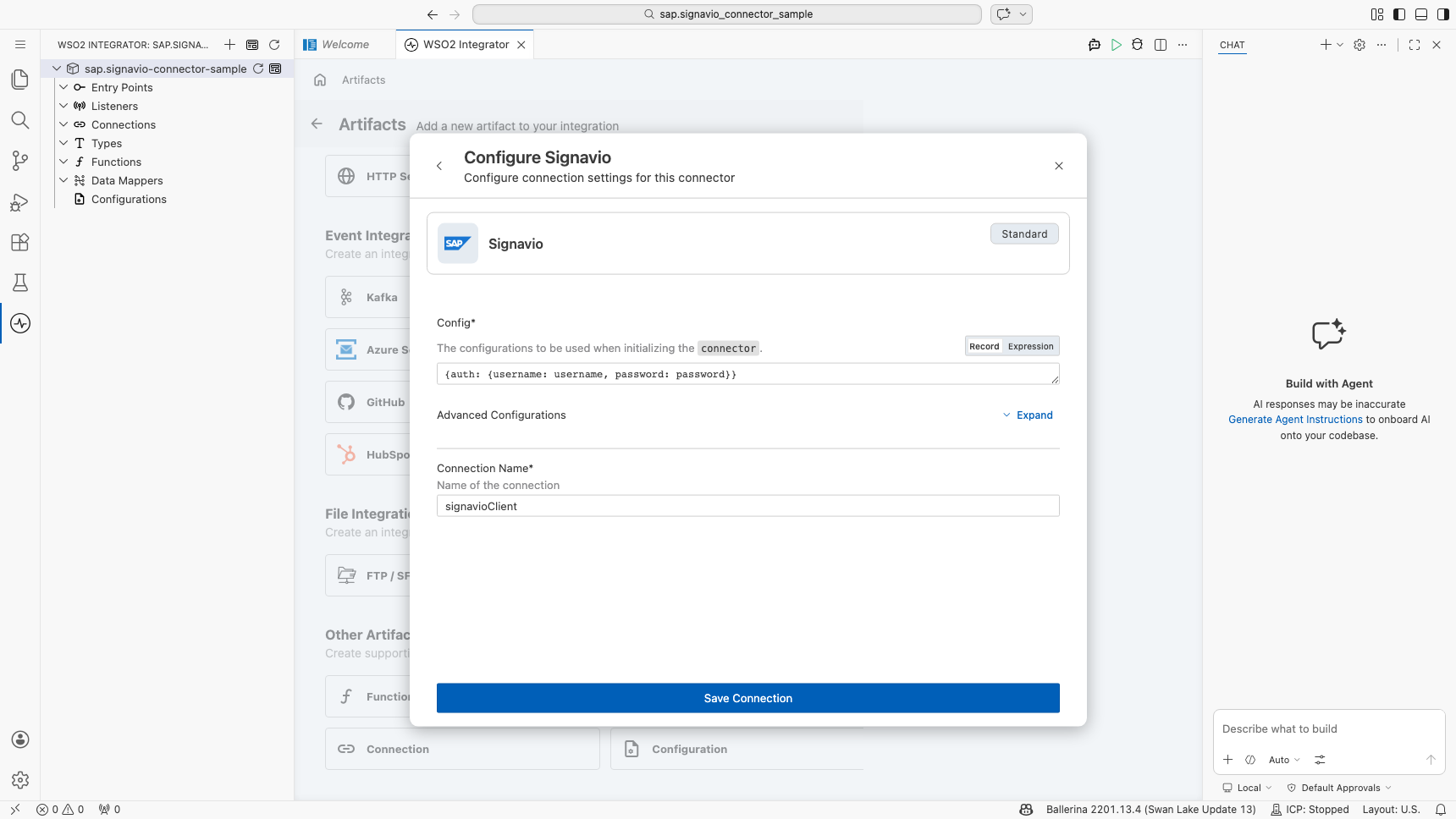Open the Testing flask icon
Viewport: 1456px width, 819px height.
click(x=20, y=283)
